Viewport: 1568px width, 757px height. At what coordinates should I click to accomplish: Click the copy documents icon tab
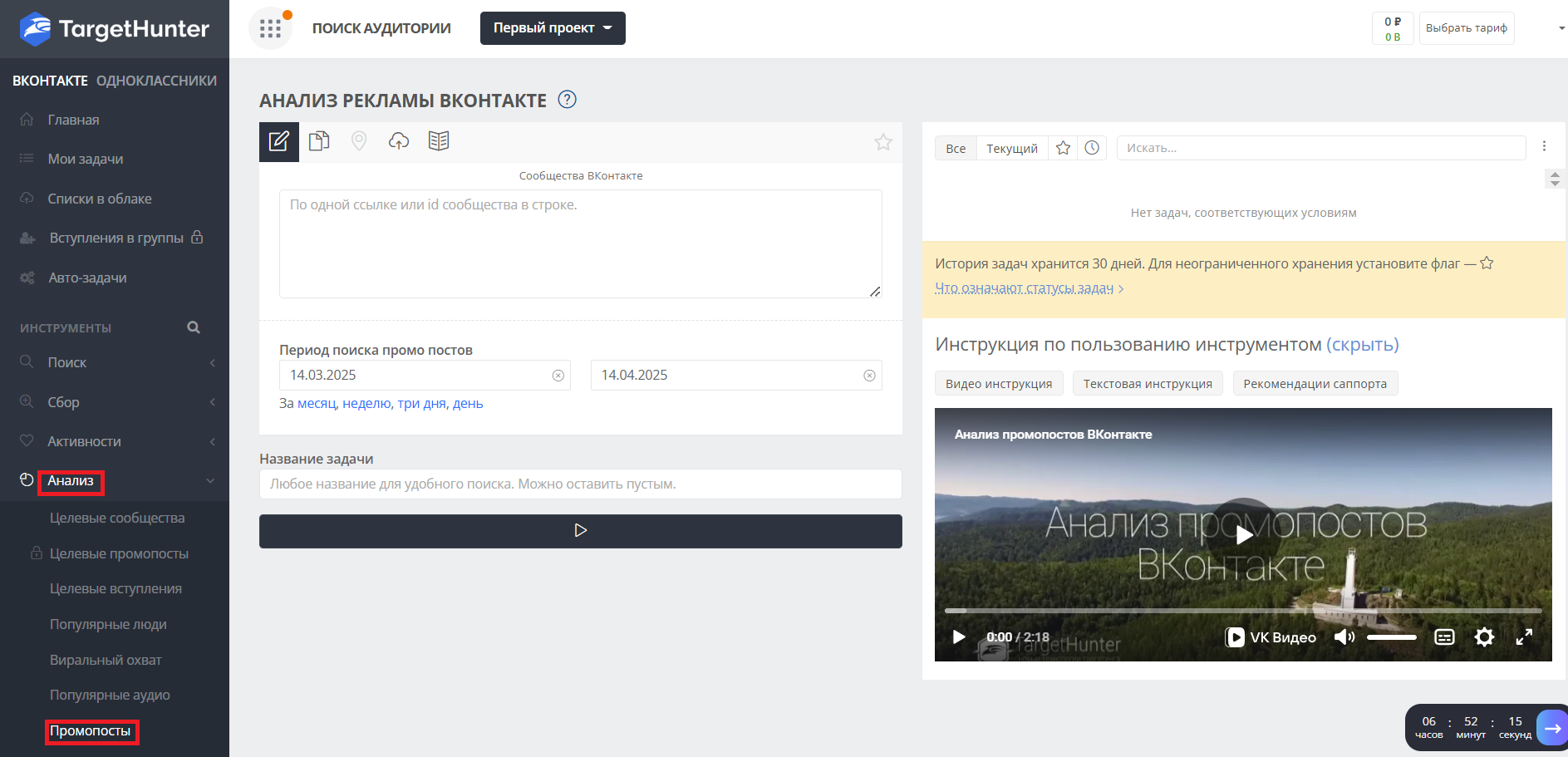pyautogui.click(x=319, y=141)
